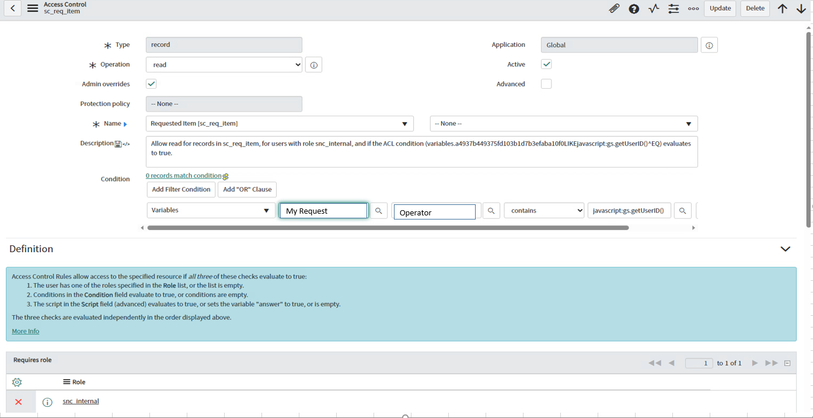Viewport: 813px width, 418px height.
Task: Click the role list settings gear icon
Action: (17, 382)
